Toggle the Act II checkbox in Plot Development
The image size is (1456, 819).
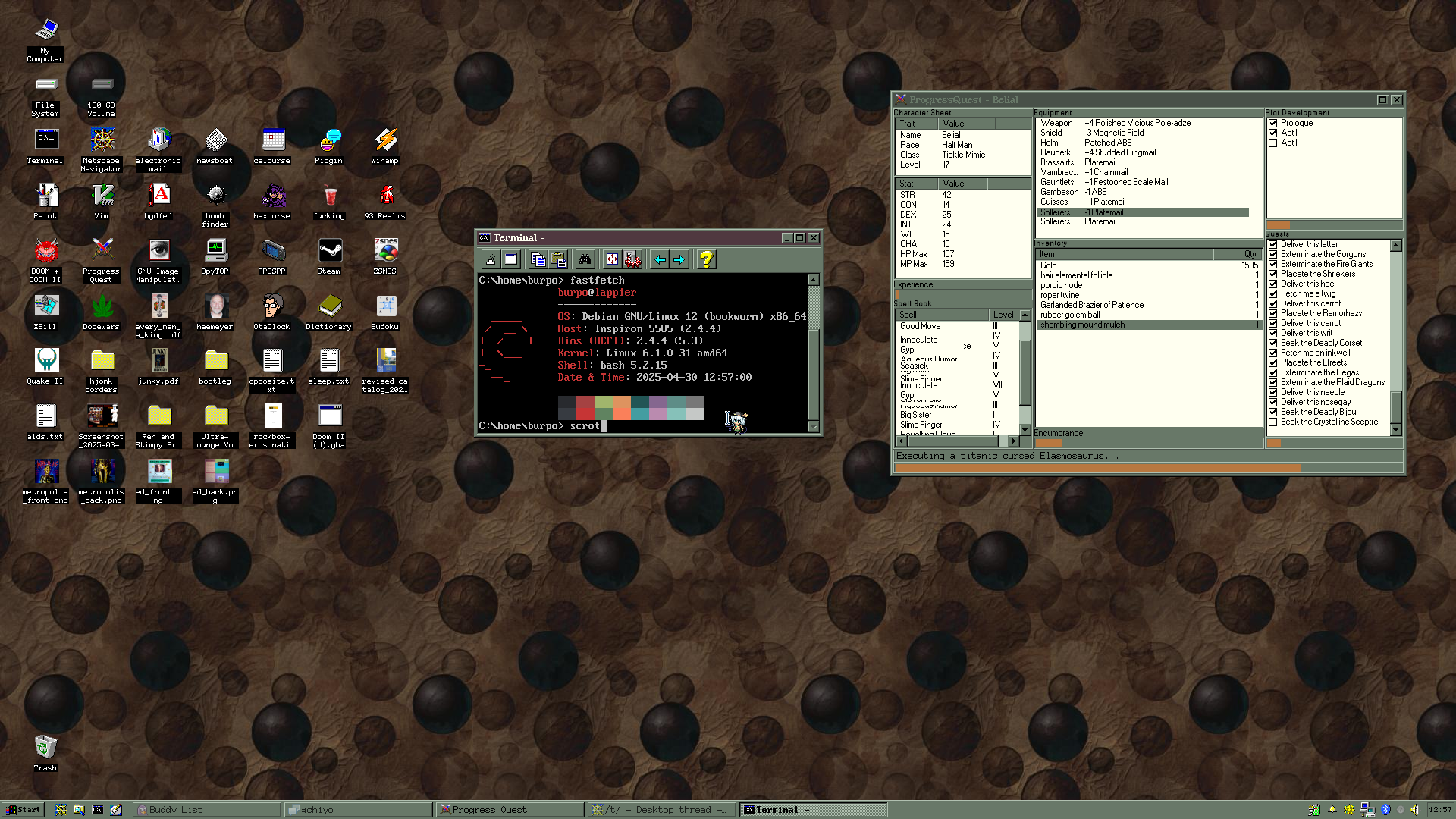[x=1273, y=143]
